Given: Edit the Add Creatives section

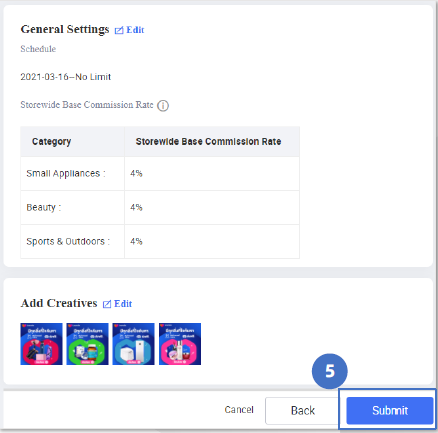Looking at the screenshot, I should point(117,304).
